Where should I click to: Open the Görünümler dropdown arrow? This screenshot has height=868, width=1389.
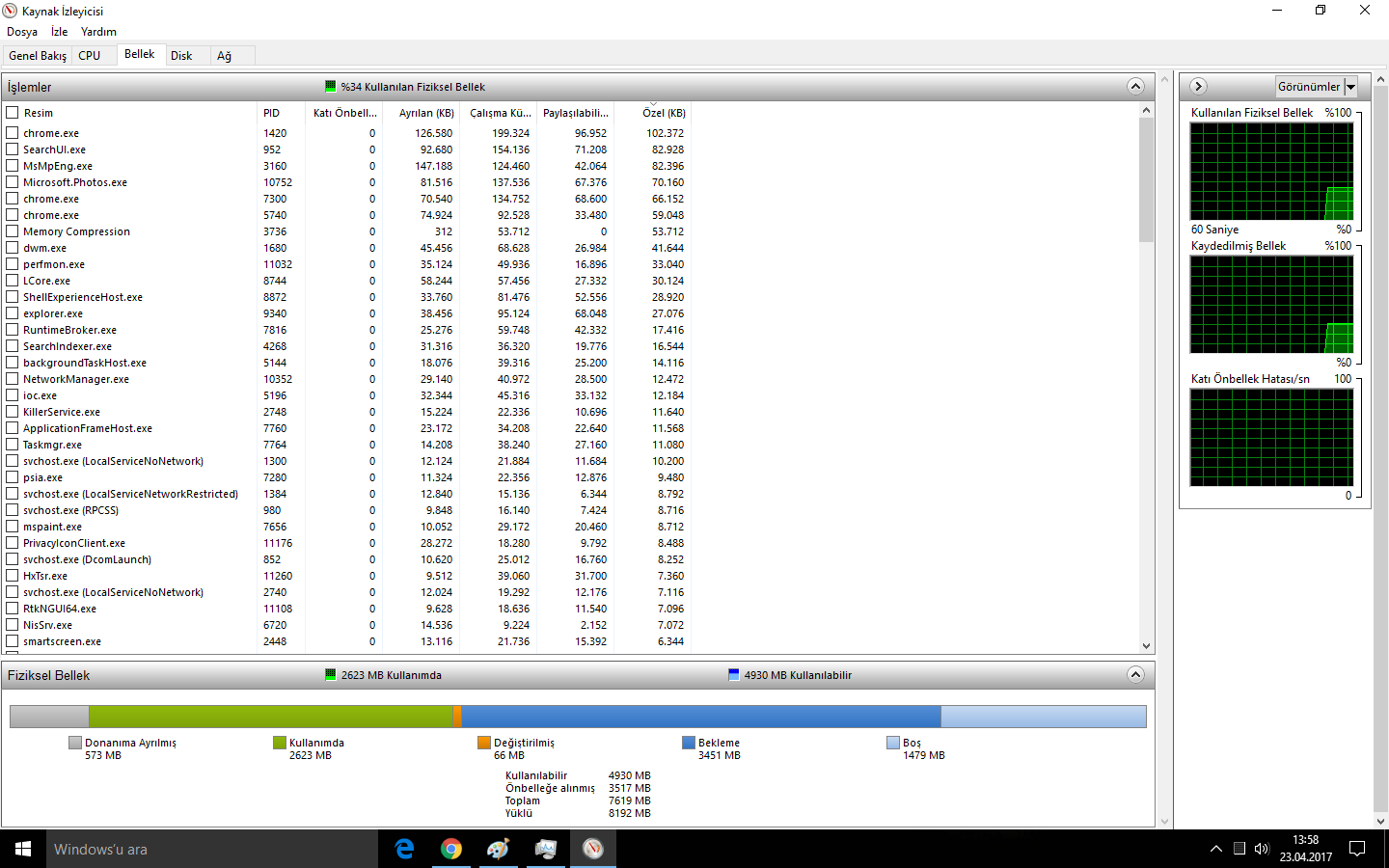[x=1351, y=87]
